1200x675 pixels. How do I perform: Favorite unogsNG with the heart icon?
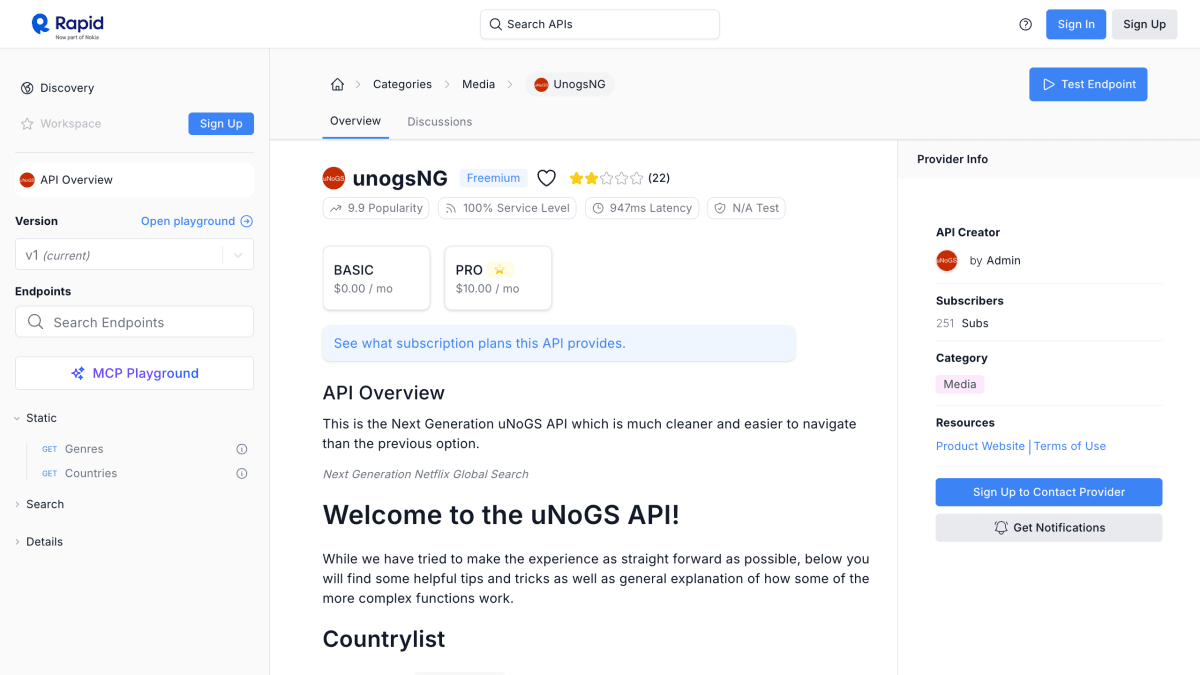[x=546, y=178]
